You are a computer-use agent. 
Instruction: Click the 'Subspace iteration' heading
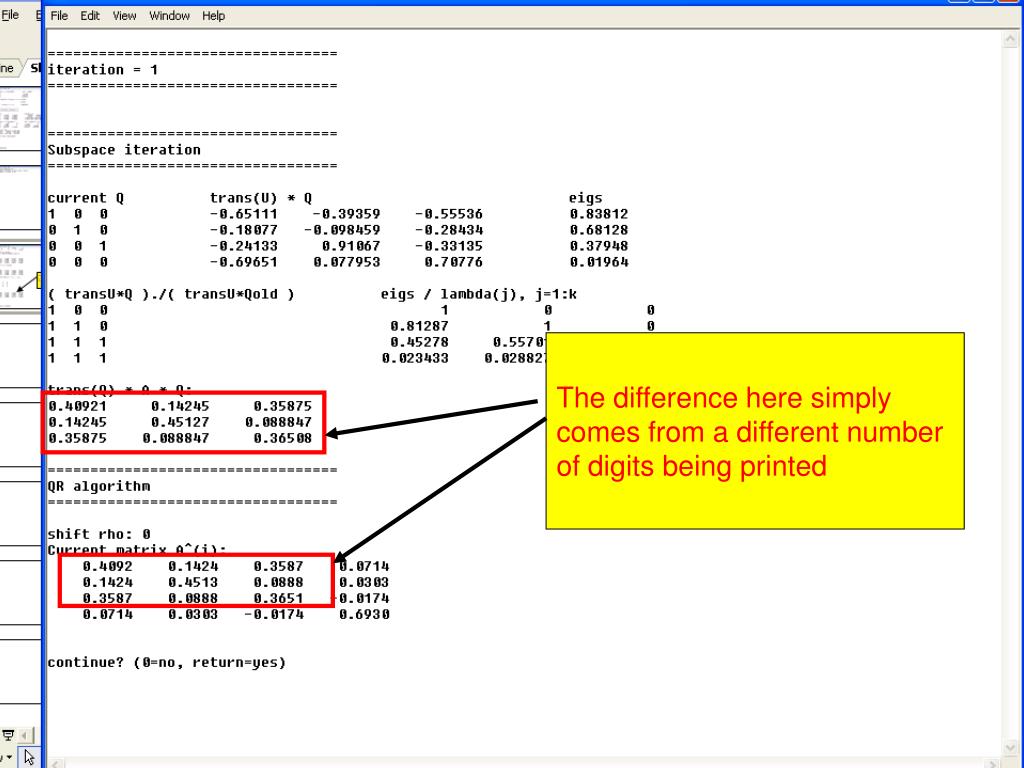[x=124, y=150]
